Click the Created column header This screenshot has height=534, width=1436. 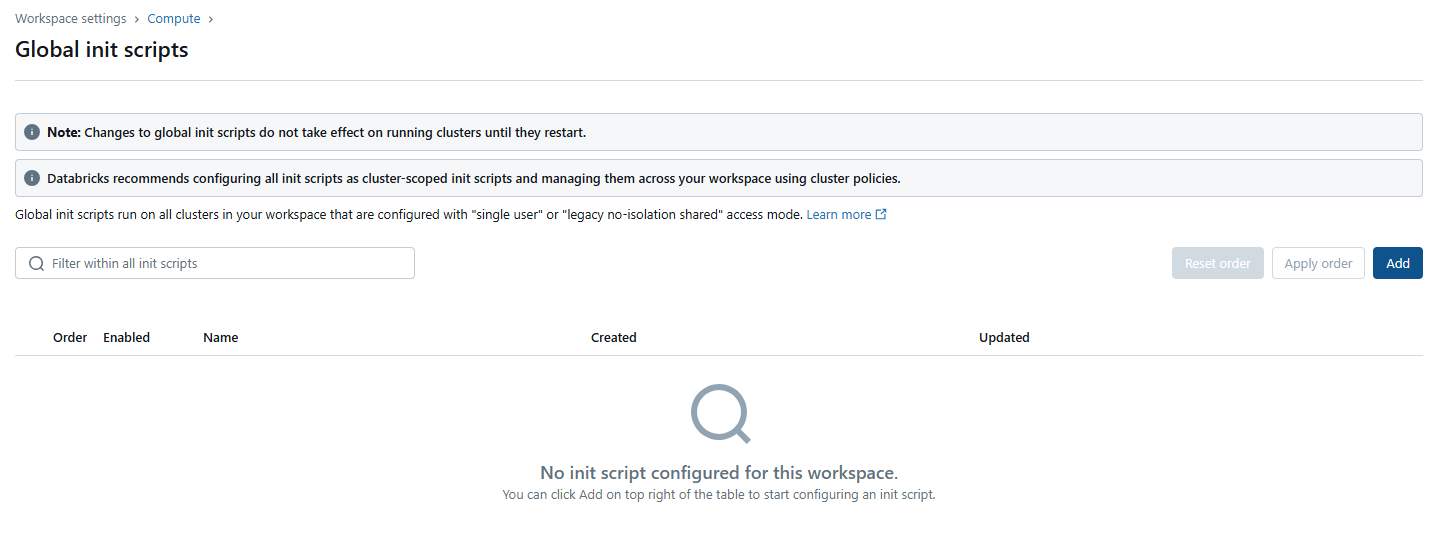coord(614,337)
